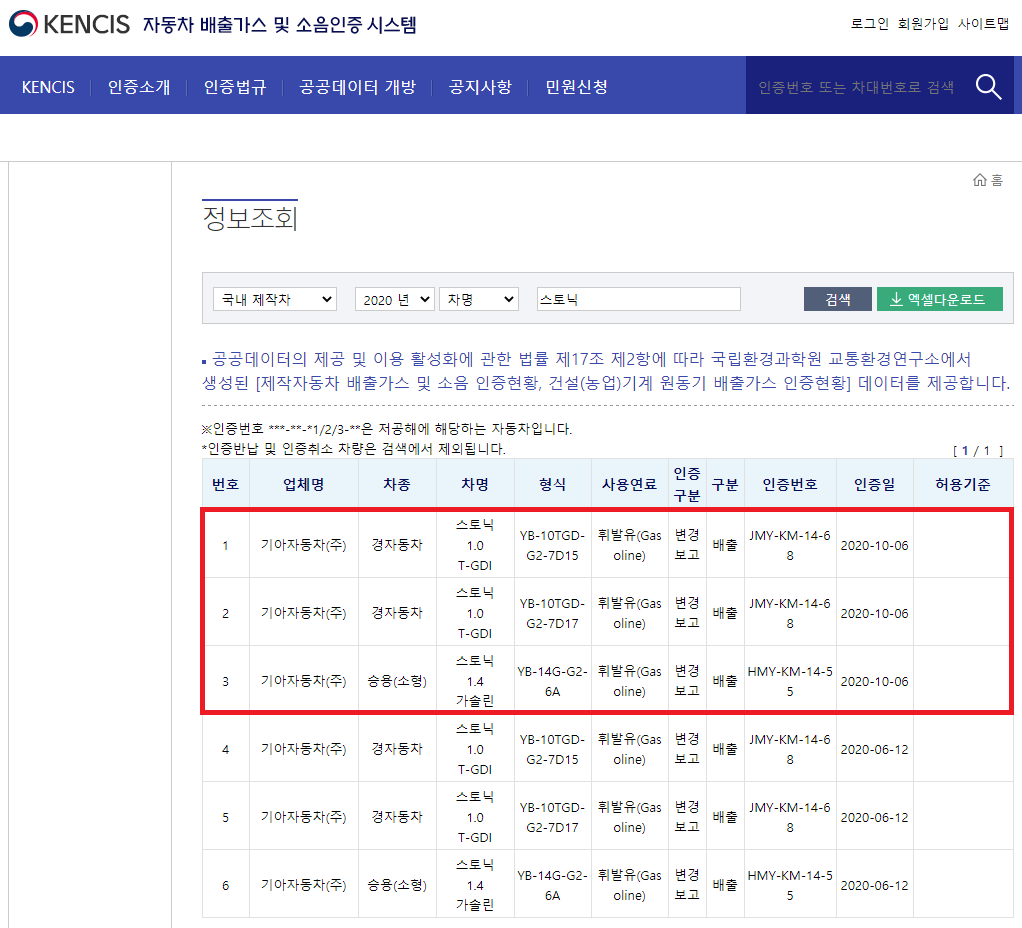Click the 번호 column header
The width and height of the screenshot is (1022, 928).
click(x=226, y=484)
